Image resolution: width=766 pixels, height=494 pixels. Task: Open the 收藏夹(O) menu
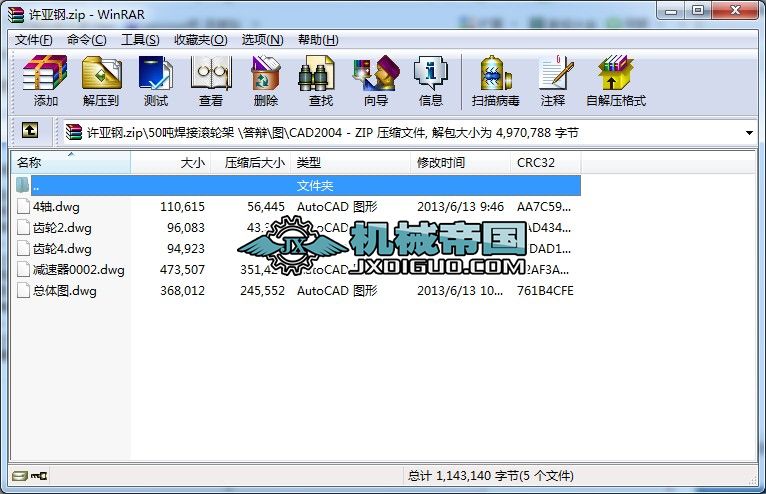tap(201, 40)
